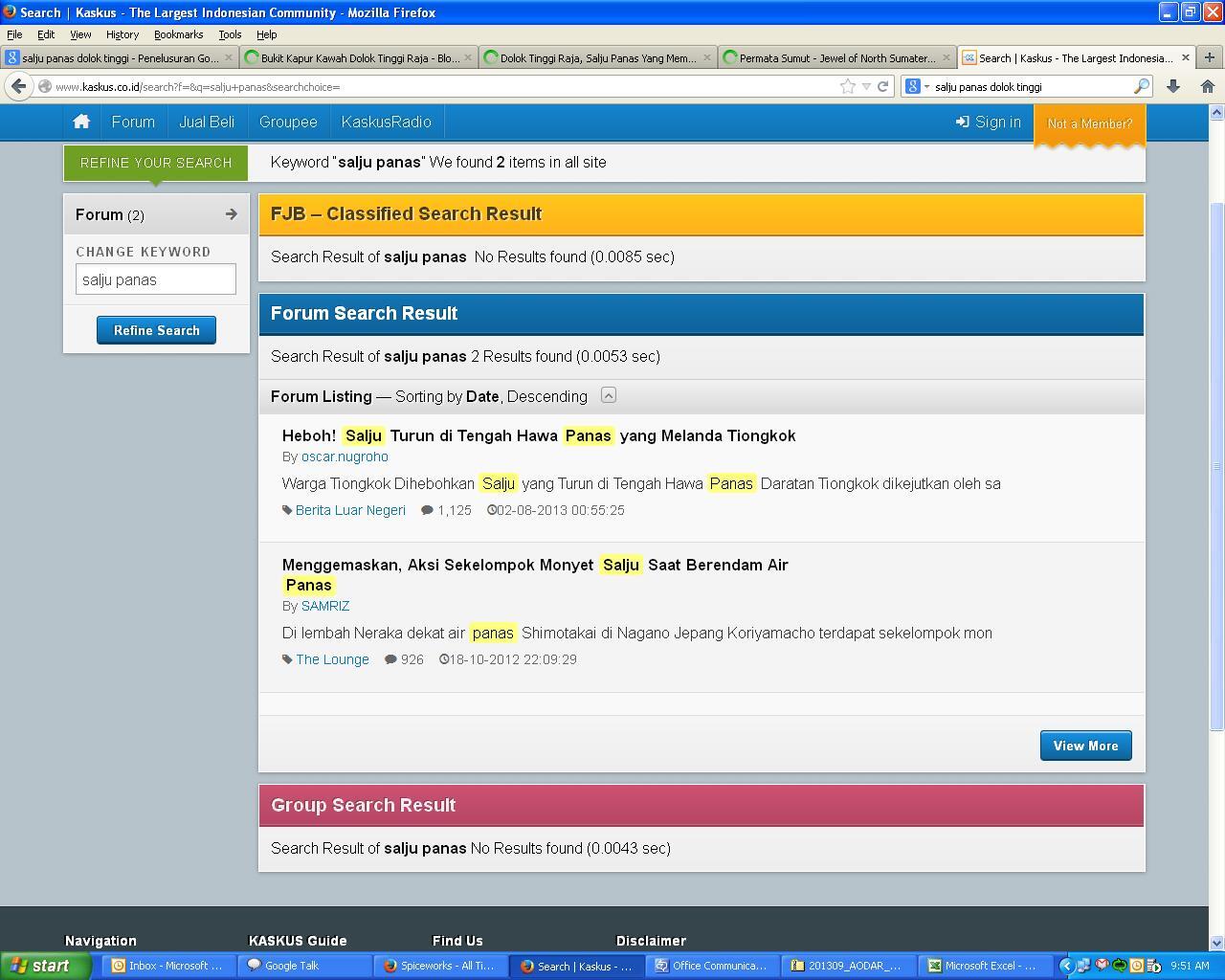This screenshot has width=1225, height=980.
Task: Close Bukit Kapur Kawah tab
Action: [468, 57]
